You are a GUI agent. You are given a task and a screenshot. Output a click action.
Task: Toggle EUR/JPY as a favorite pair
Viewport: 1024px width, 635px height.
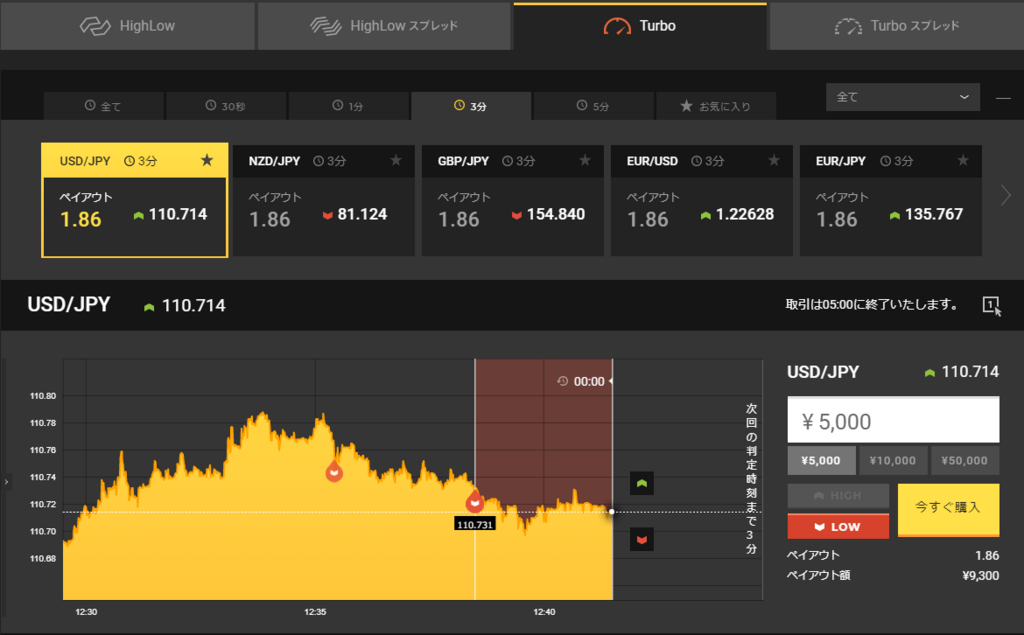tap(963, 160)
